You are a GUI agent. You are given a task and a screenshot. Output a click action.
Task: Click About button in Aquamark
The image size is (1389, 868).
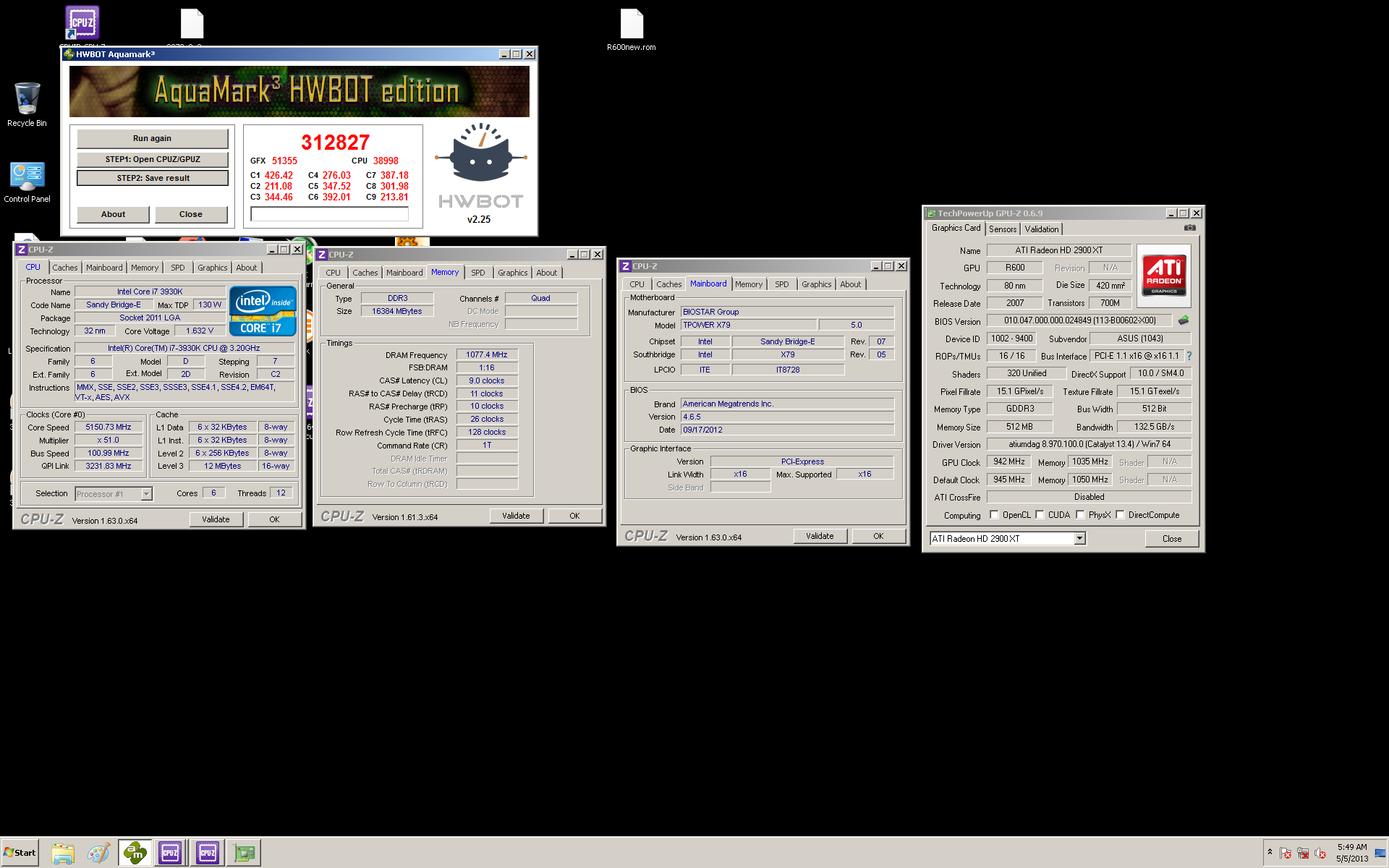click(x=113, y=214)
